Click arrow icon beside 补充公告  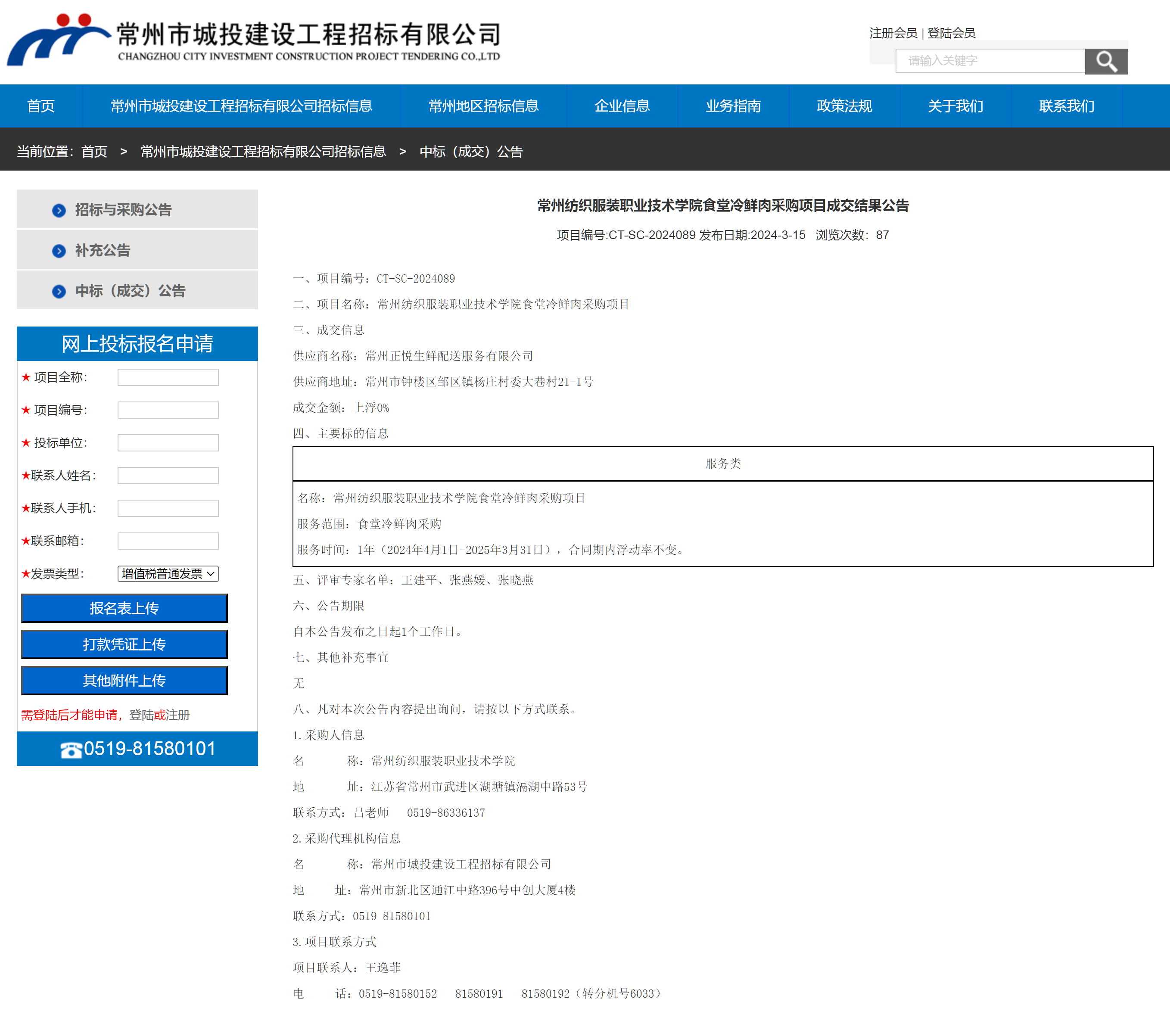tap(59, 251)
